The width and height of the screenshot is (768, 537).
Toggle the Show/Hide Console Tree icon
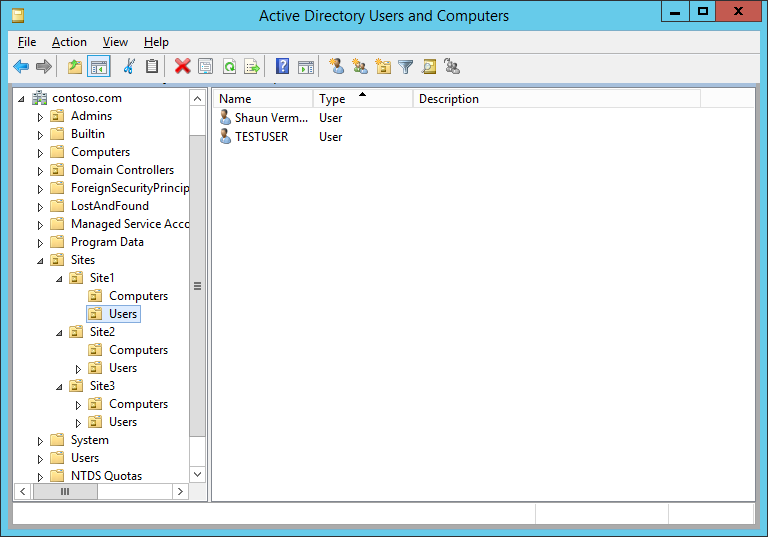coord(99,66)
